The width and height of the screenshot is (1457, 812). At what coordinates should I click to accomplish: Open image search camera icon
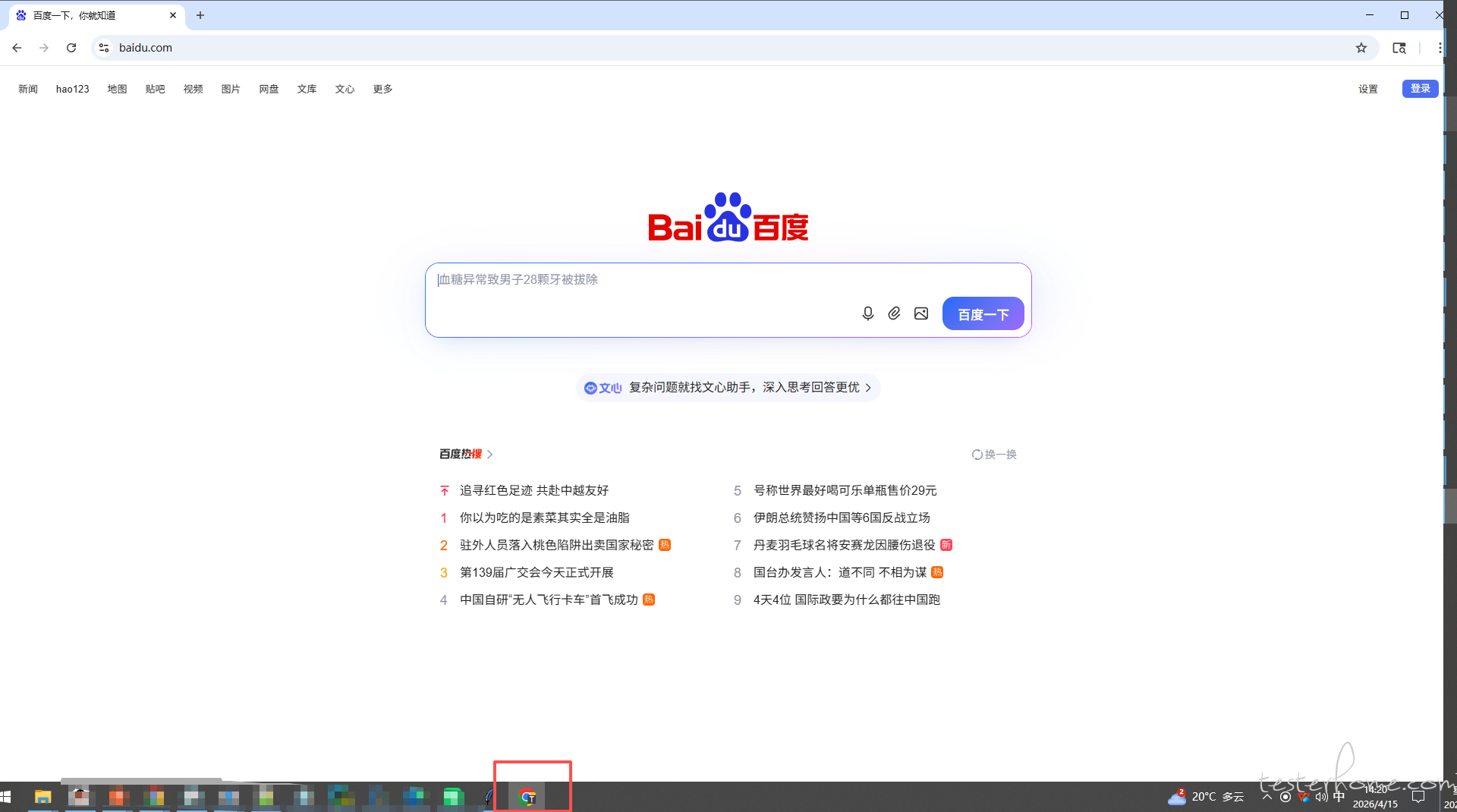921,313
